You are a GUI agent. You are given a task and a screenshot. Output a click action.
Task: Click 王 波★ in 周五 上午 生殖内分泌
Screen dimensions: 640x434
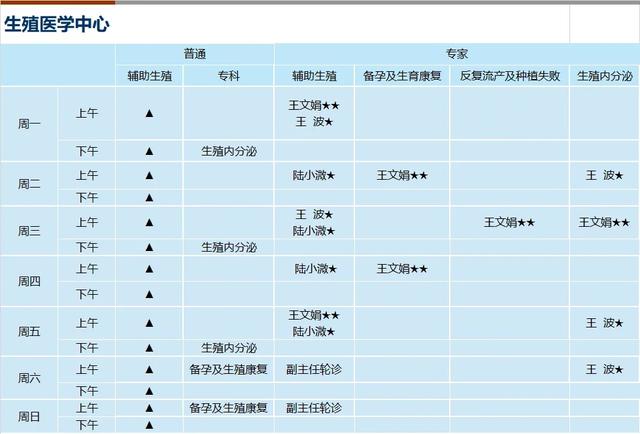(604, 323)
